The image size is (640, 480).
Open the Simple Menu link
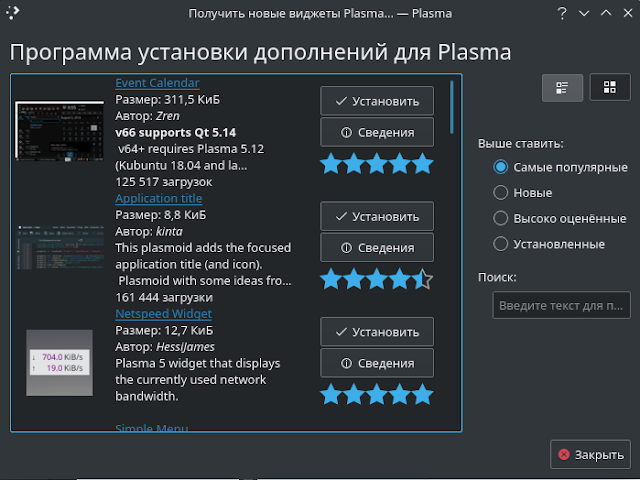coord(151,428)
